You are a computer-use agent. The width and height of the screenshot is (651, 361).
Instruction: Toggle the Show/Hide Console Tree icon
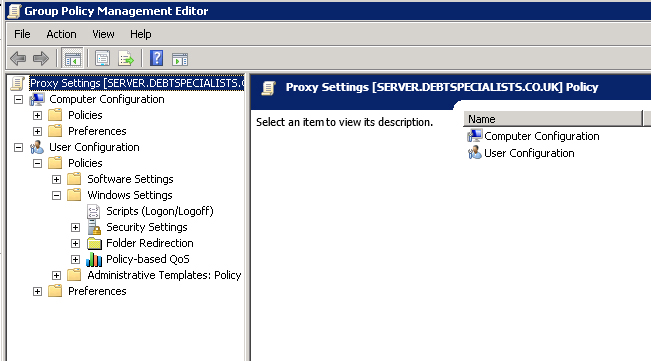[72, 59]
